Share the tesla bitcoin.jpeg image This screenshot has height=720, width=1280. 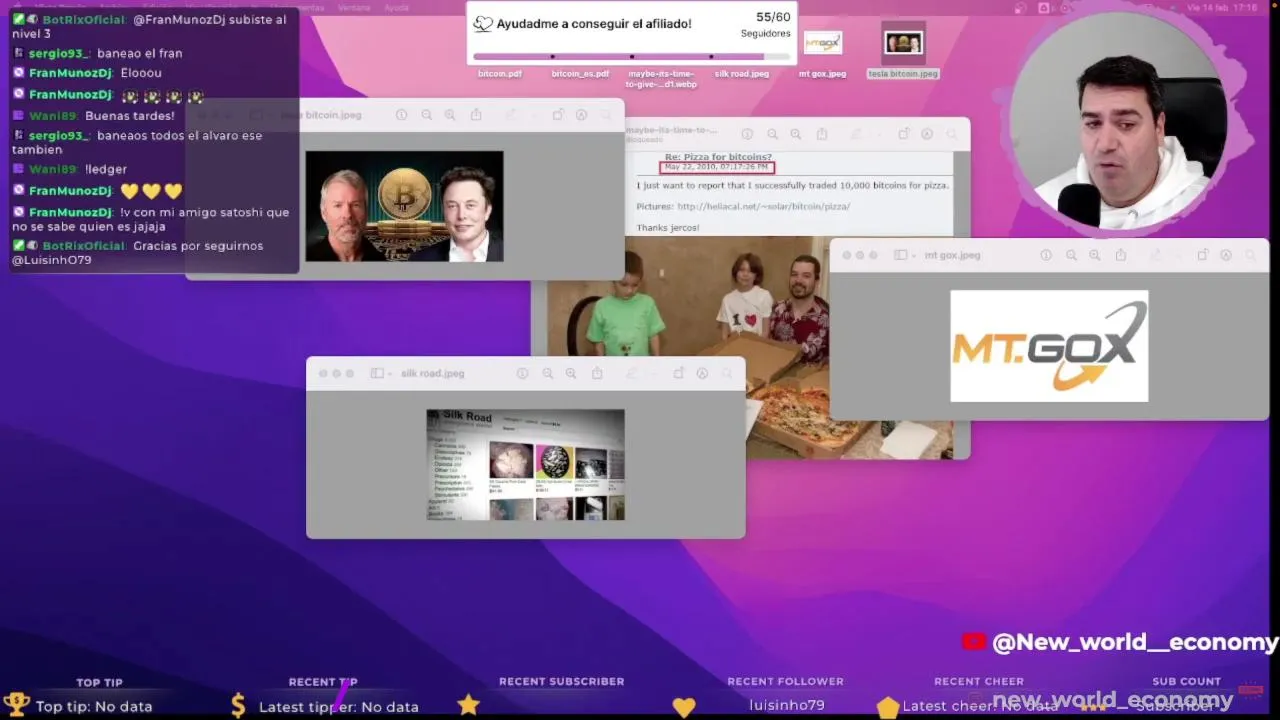tap(476, 115)
